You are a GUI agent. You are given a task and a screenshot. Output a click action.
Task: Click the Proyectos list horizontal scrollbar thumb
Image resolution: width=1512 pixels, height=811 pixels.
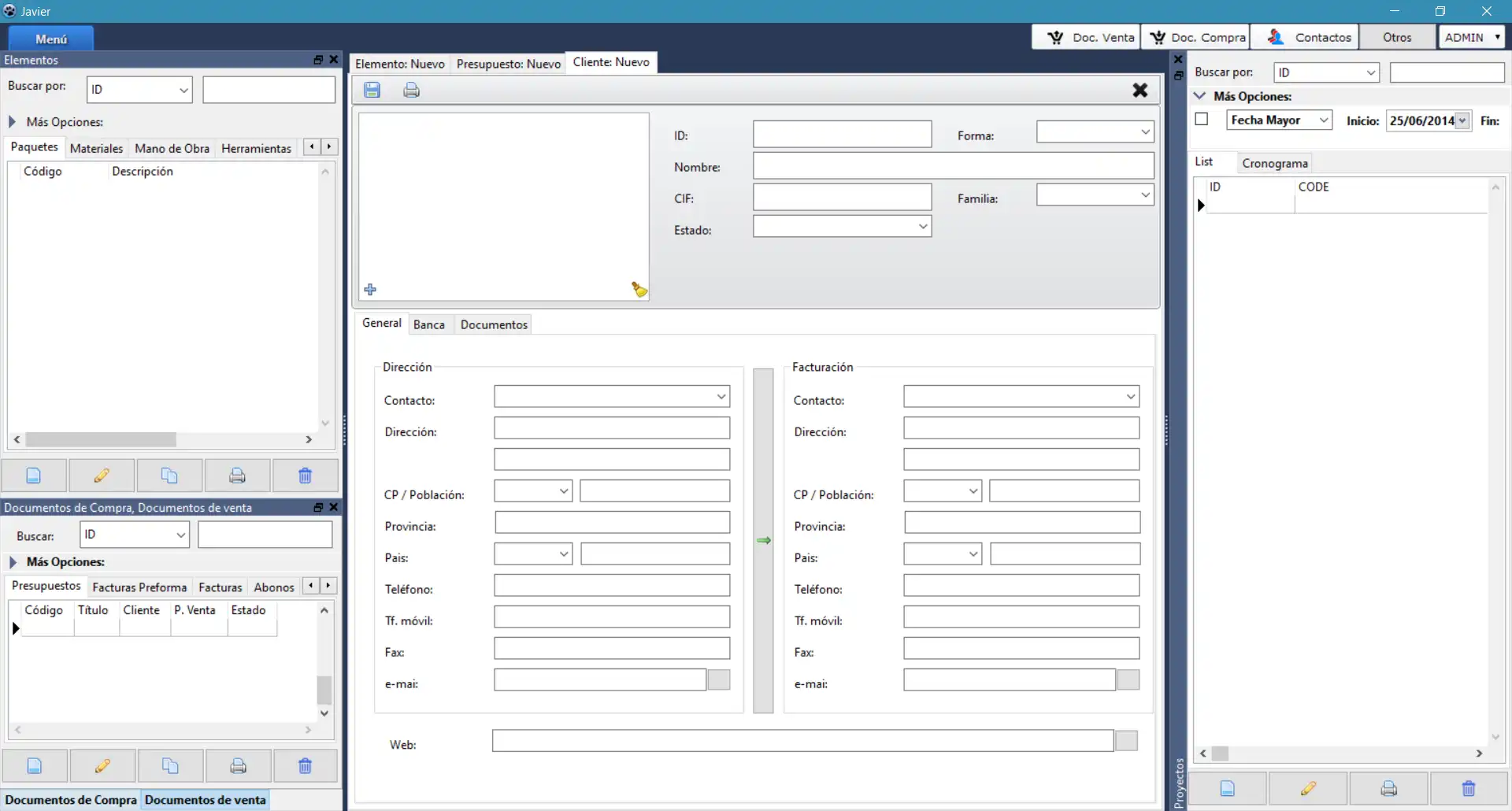click(x=1220, y=754)
